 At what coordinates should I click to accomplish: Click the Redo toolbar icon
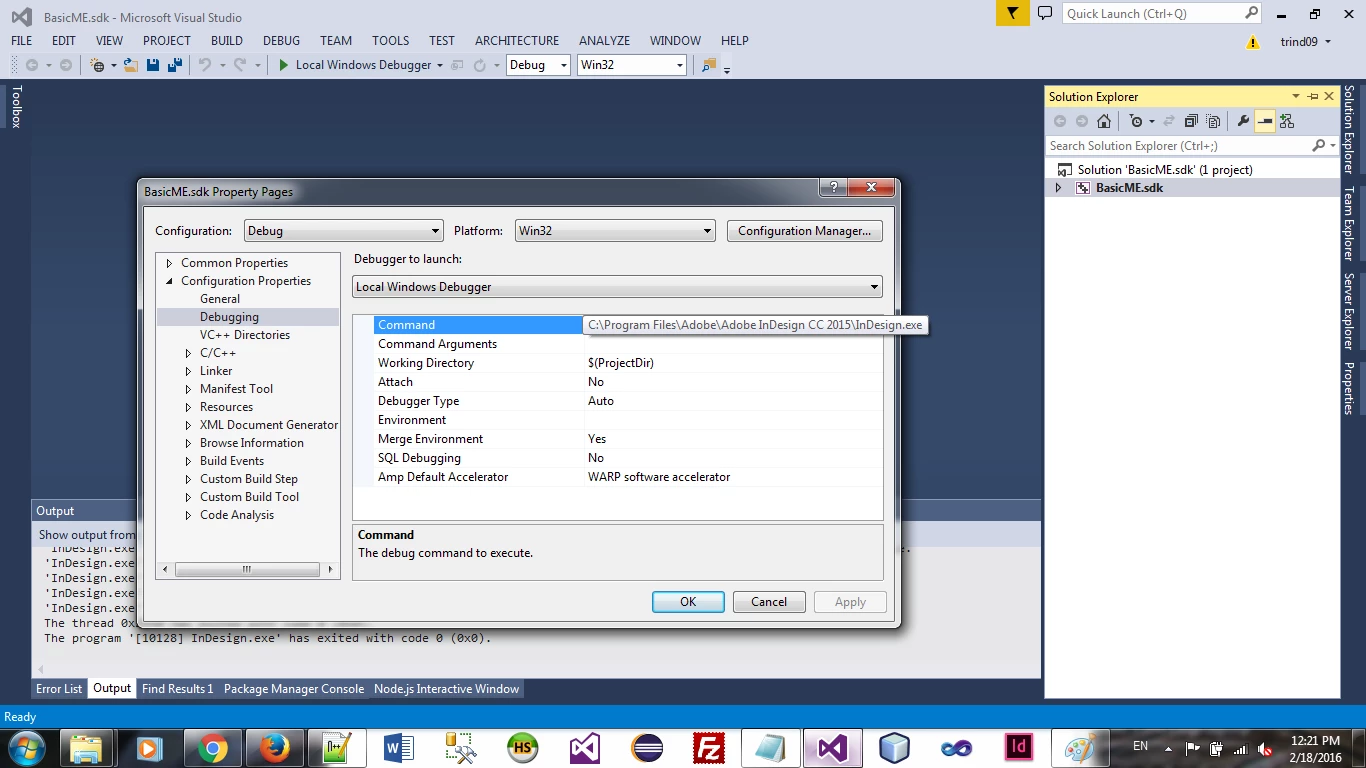pyautogui.click(x=240, y=65)
